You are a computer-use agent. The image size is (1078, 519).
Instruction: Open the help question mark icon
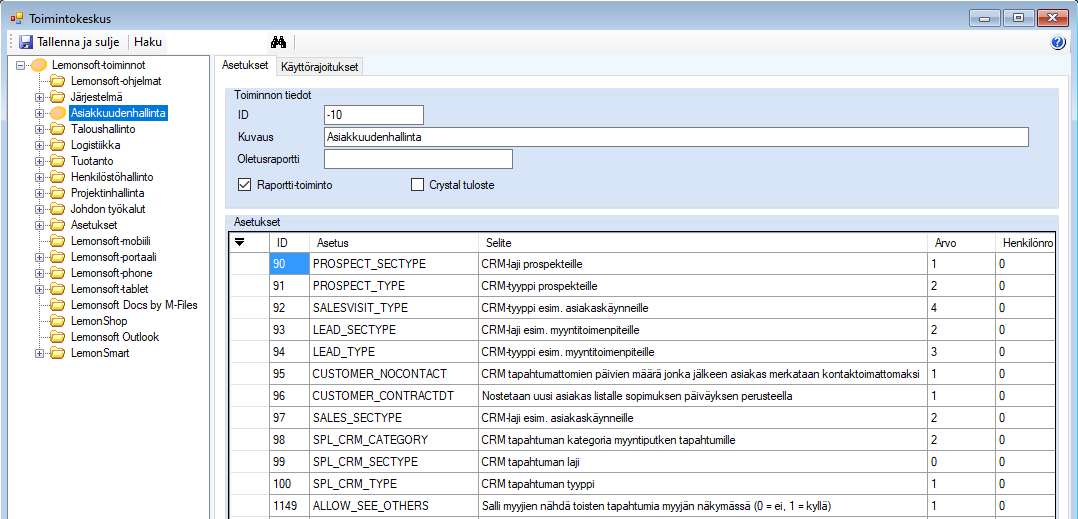tap(1058, 42)
